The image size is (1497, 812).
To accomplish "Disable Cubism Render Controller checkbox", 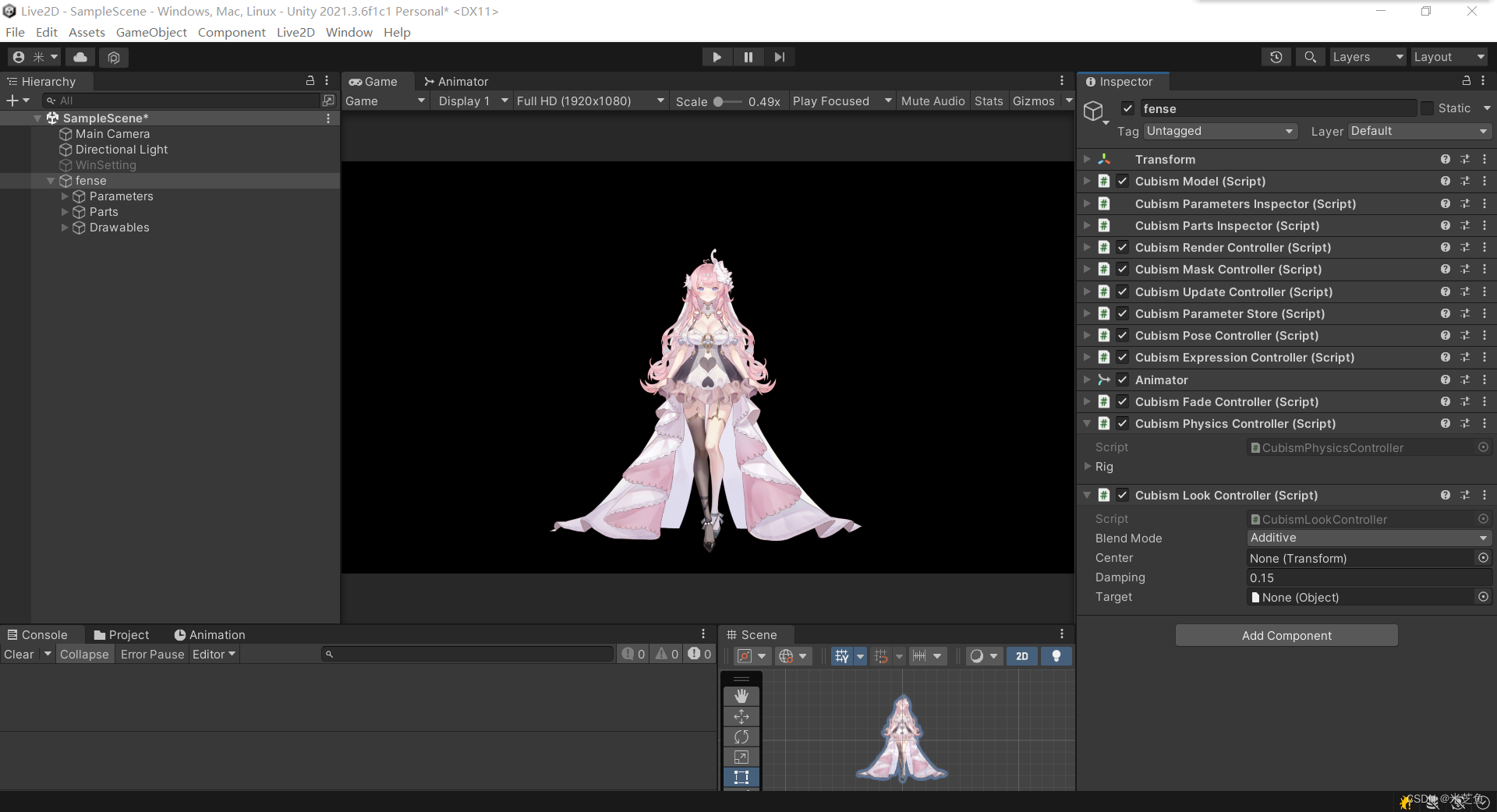I will pos(1123,247).
